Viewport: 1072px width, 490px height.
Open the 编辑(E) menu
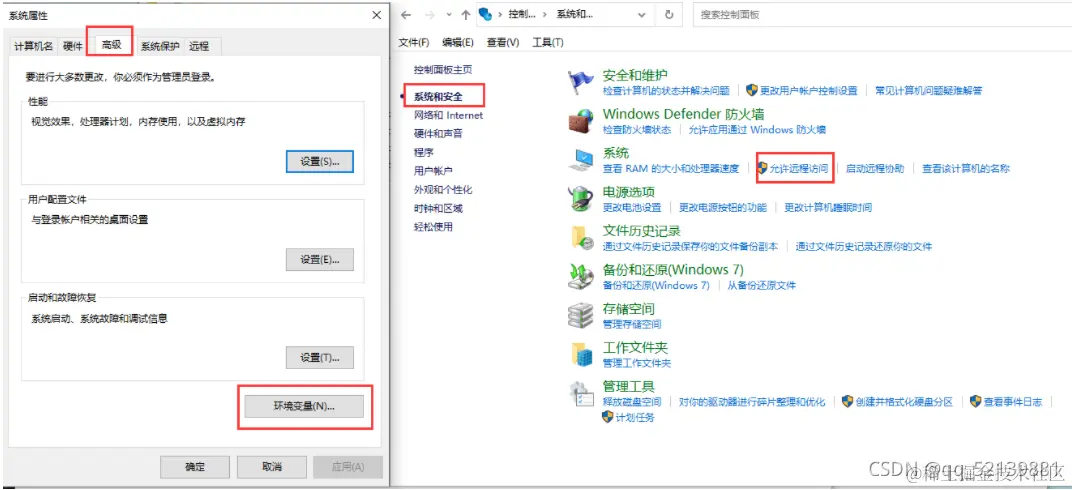click(457, 42)
